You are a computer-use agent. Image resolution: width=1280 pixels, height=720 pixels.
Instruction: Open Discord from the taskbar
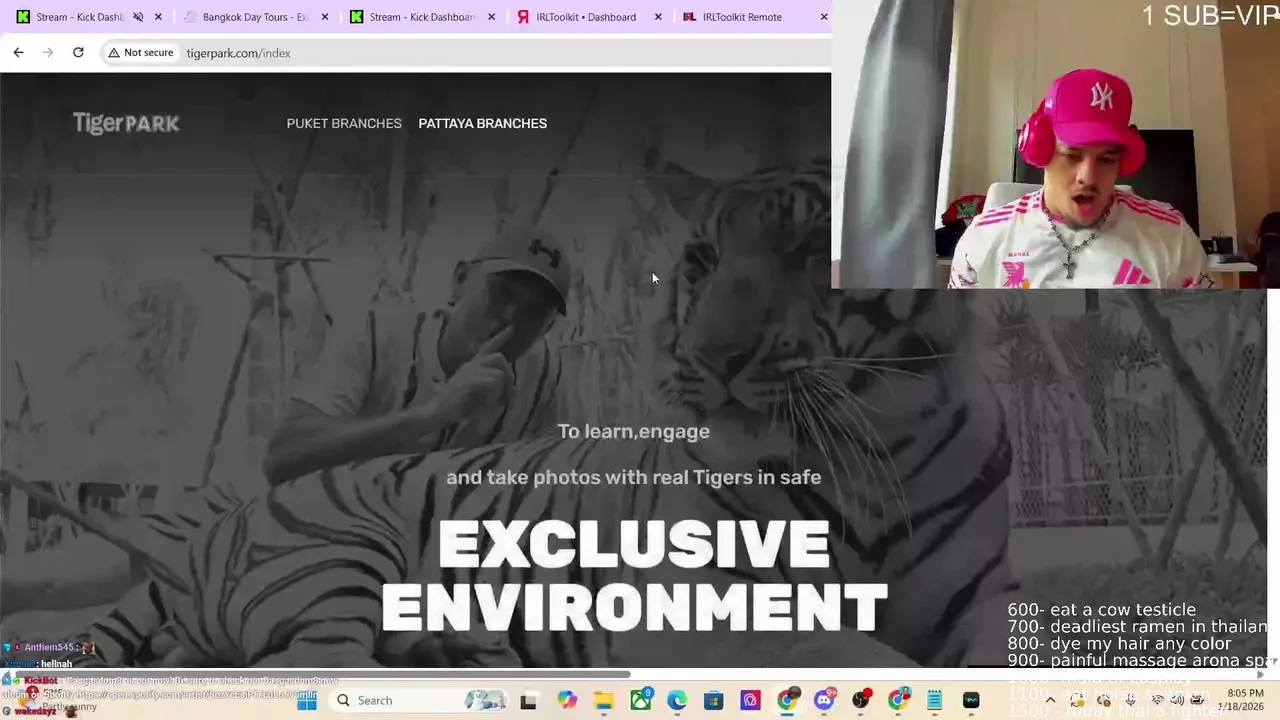click(x=824, y=701)
